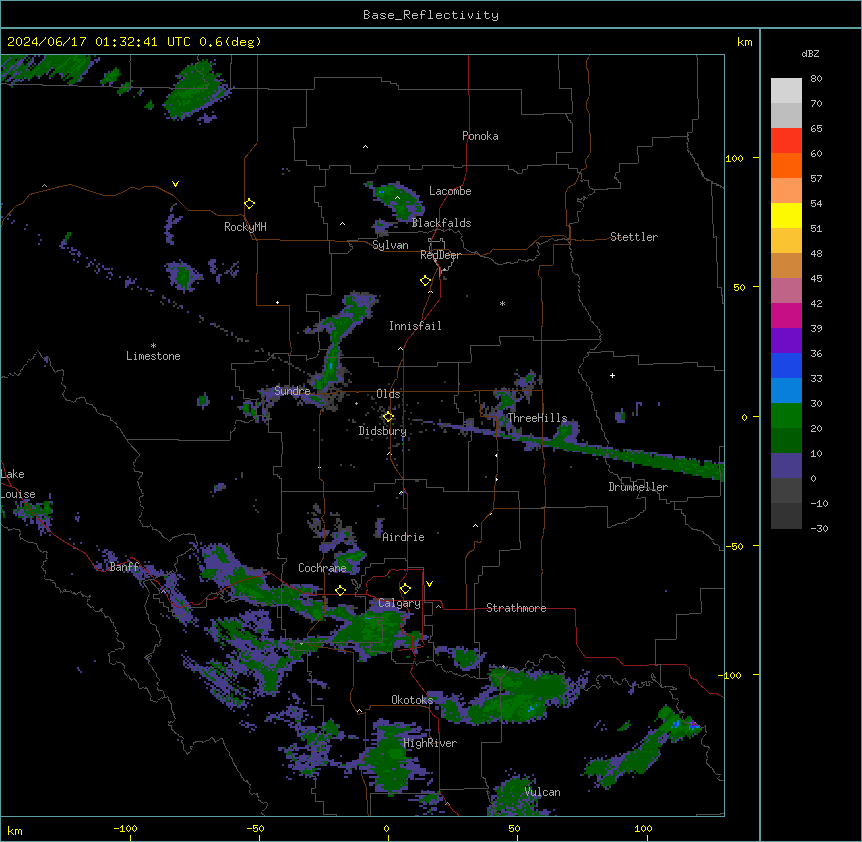Click the Stettler town label
The height and width of the screenshot is (842, 862).
(x=634, y=237)
